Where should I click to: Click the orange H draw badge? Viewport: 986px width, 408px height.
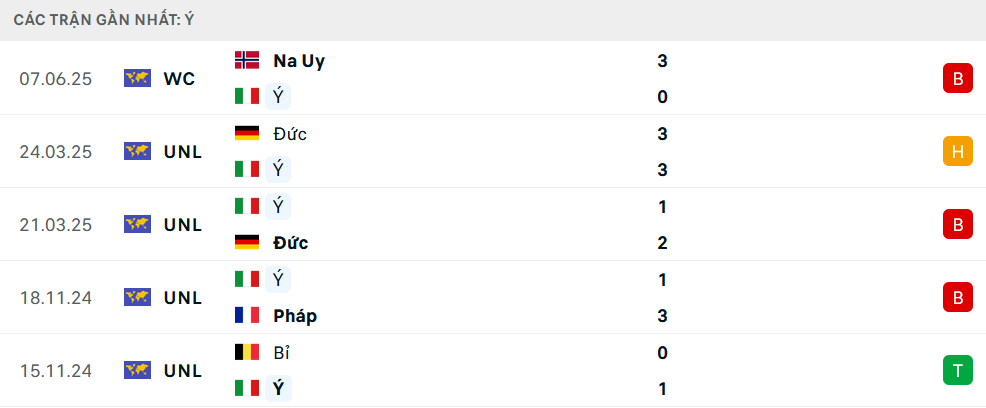click(x=957, y=152)
